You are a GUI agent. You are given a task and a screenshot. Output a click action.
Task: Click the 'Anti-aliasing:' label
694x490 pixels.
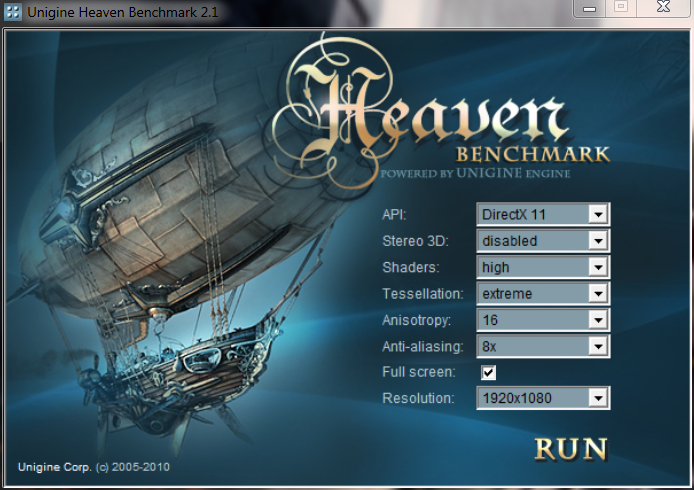(x=423, y=346)
